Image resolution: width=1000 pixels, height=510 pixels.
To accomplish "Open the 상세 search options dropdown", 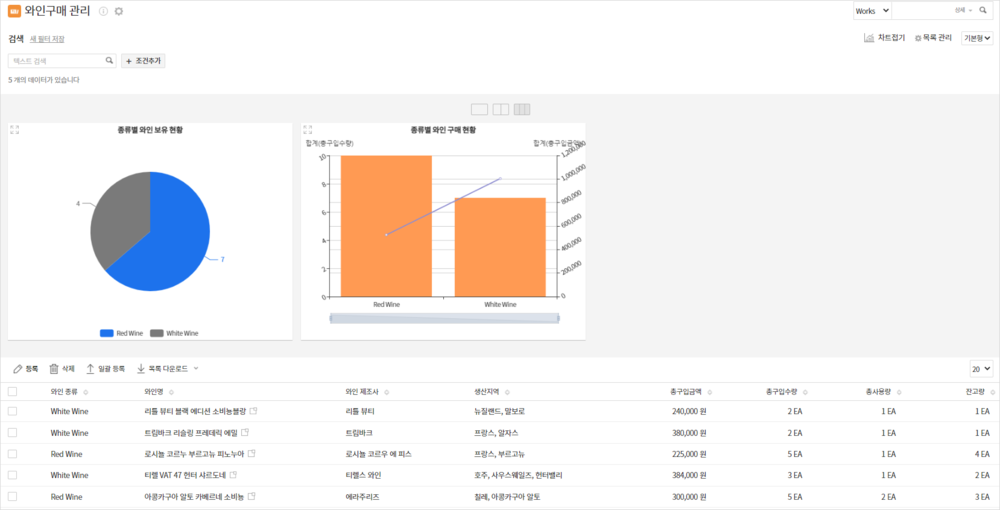I will pos(963,11).
